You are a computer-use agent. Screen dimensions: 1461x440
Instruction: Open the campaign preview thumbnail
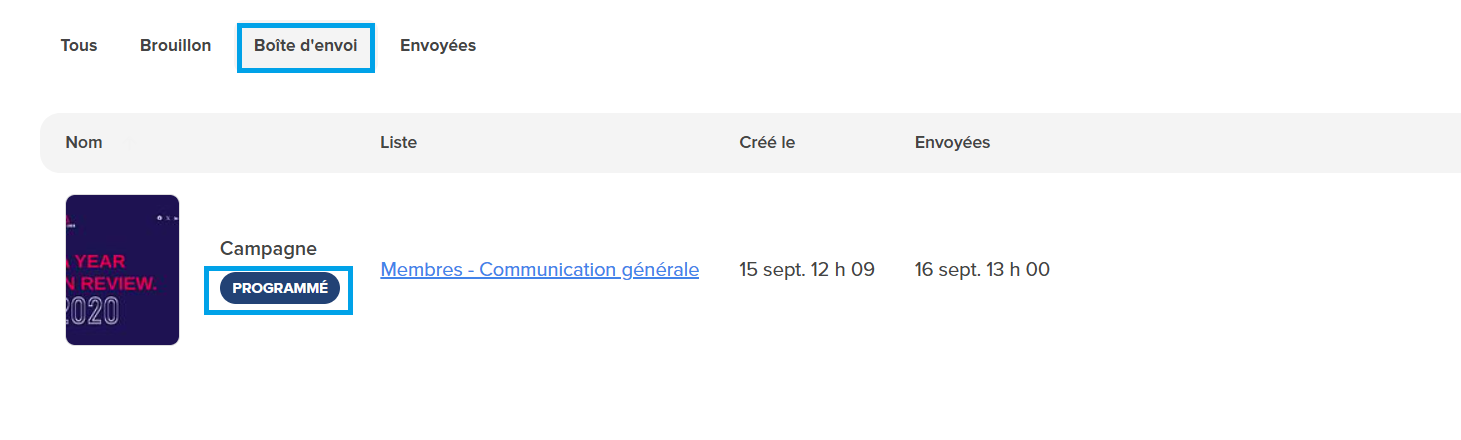(122, 270)
